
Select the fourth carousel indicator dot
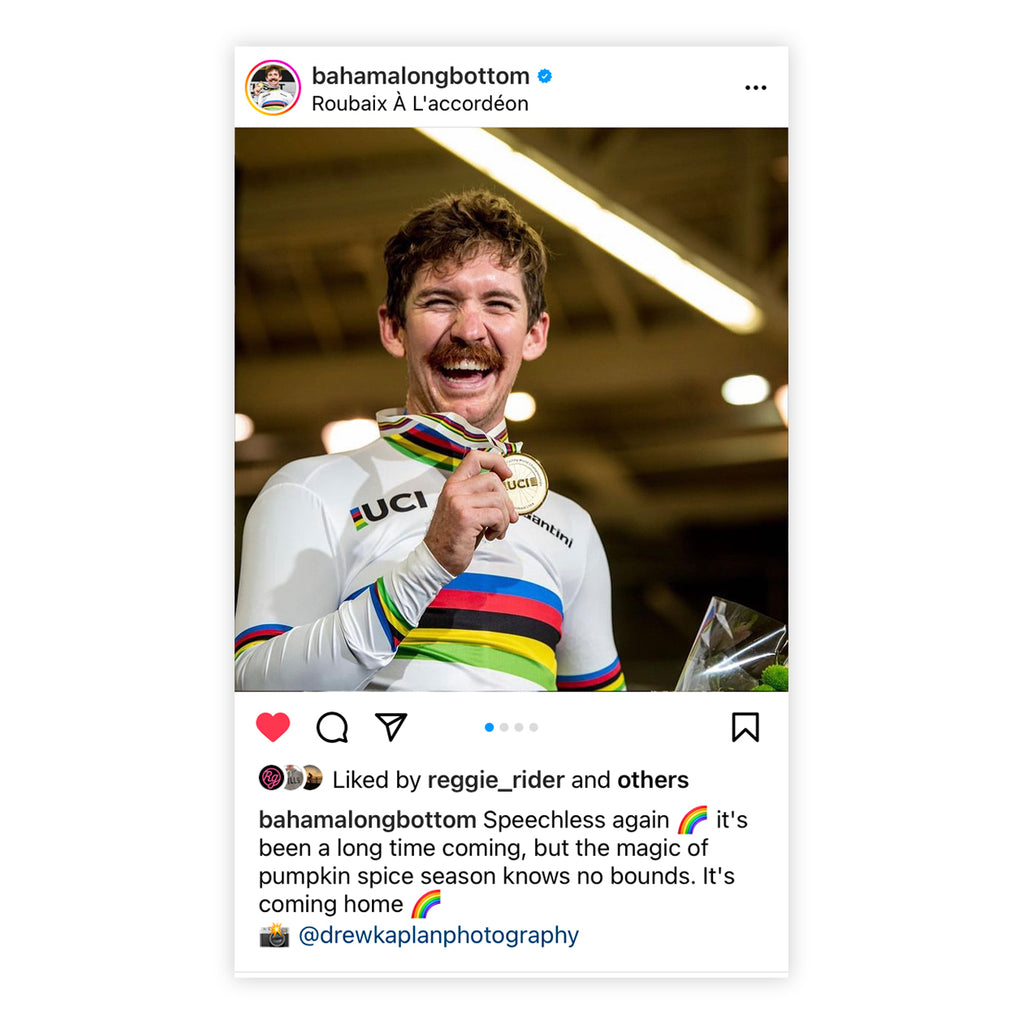coord(534,728)
